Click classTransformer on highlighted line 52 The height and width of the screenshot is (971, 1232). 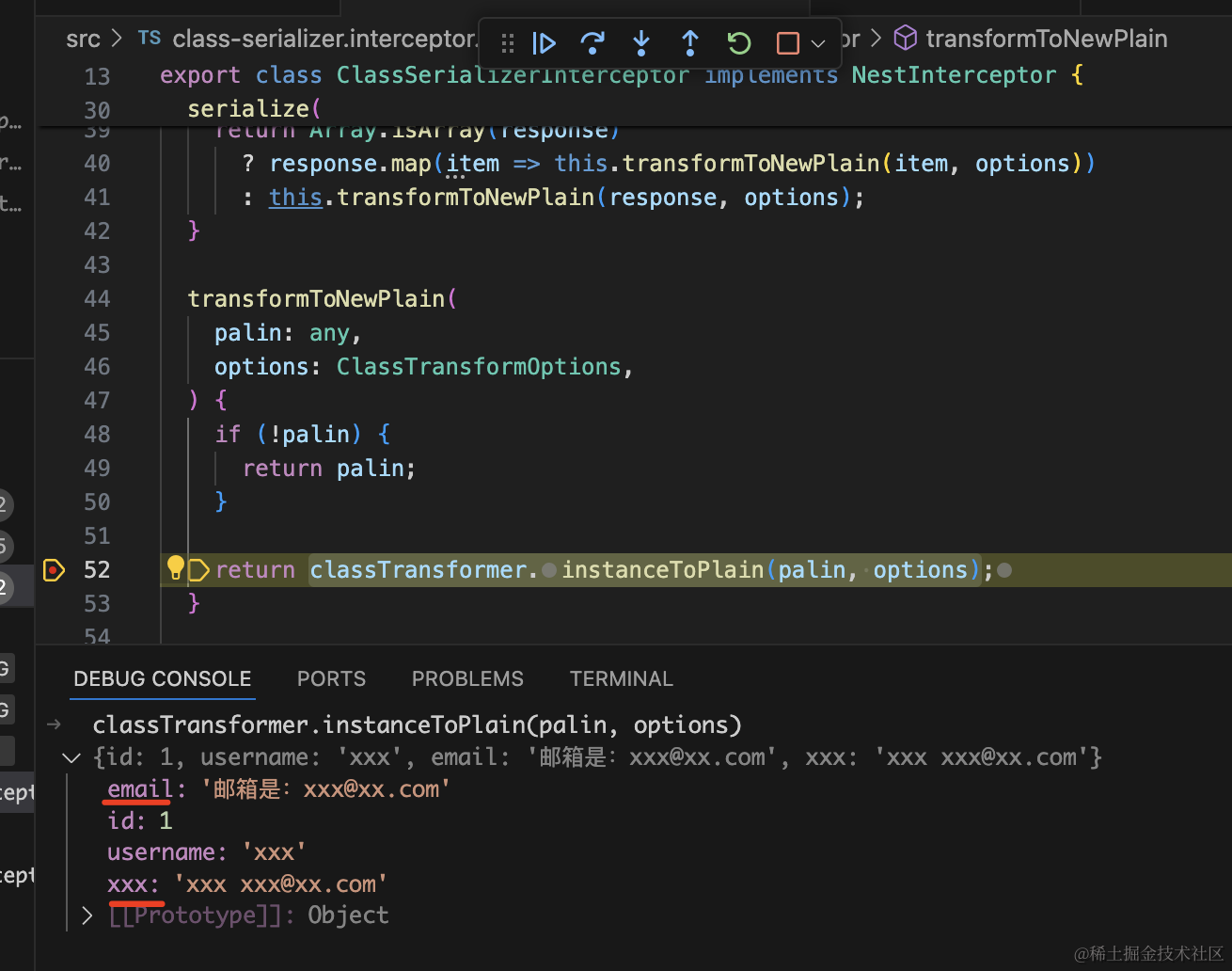418,570
